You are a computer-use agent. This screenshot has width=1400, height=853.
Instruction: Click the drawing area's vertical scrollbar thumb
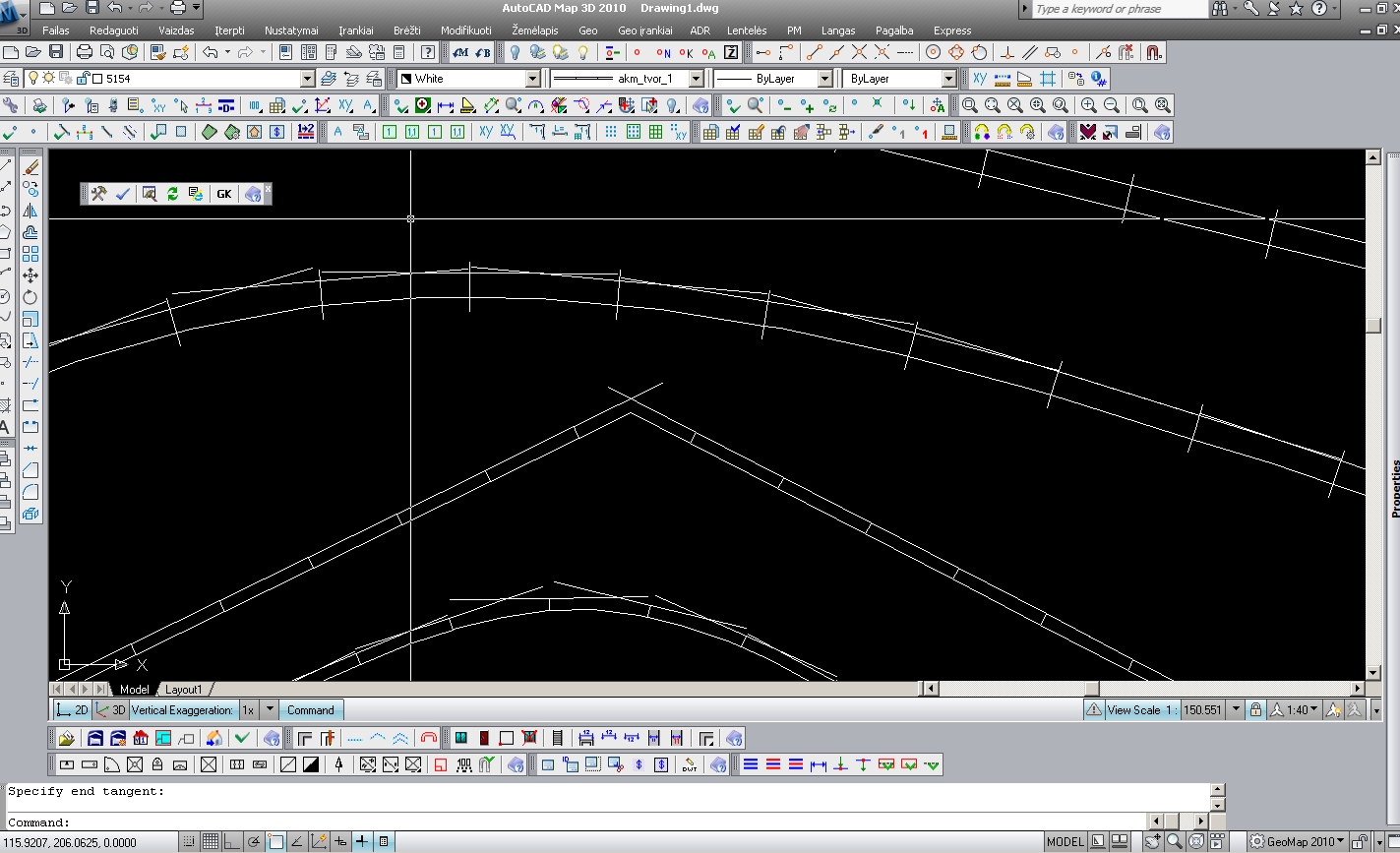[1372, 326]
